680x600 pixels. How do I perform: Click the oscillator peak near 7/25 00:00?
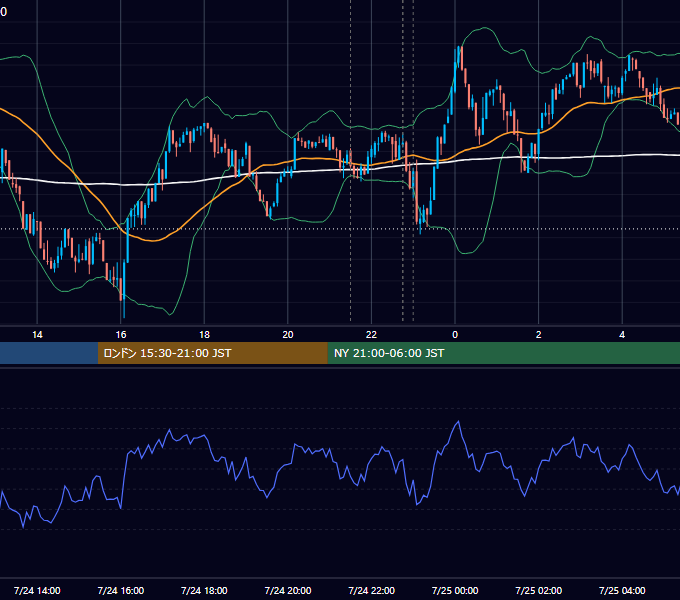click(x=458, y=422)
